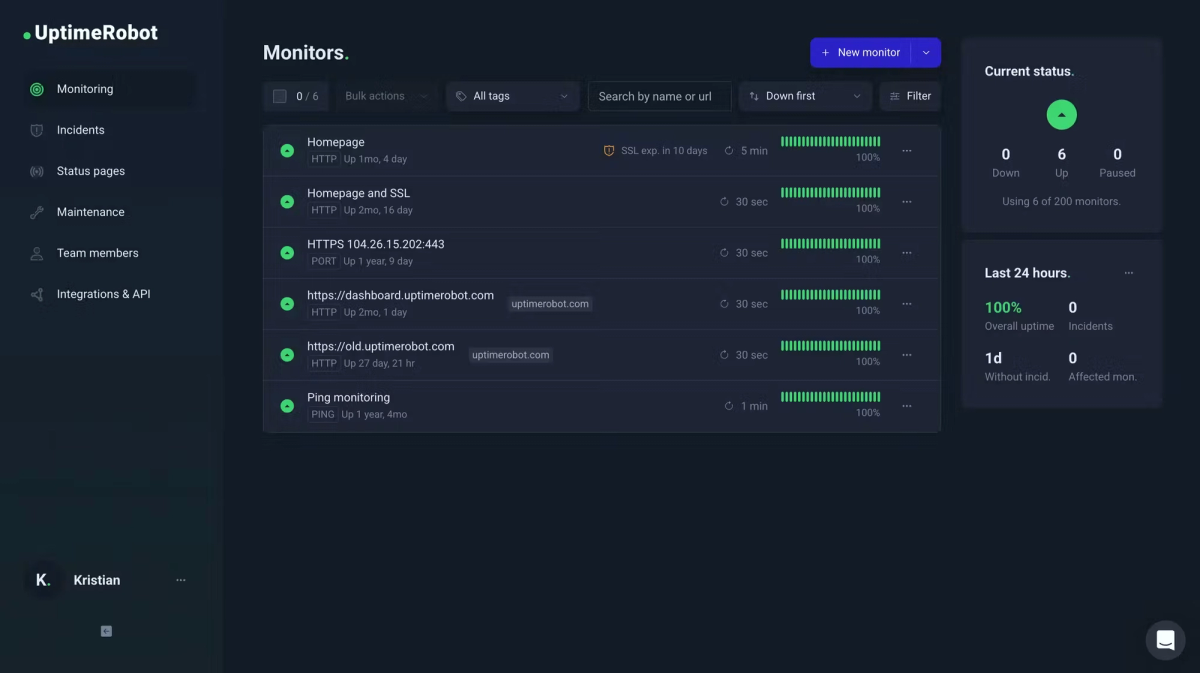Screen dimensions: 1200x673
Task: Click the SSL exp. in 10 days text
Action: click(x=664, y=151)
